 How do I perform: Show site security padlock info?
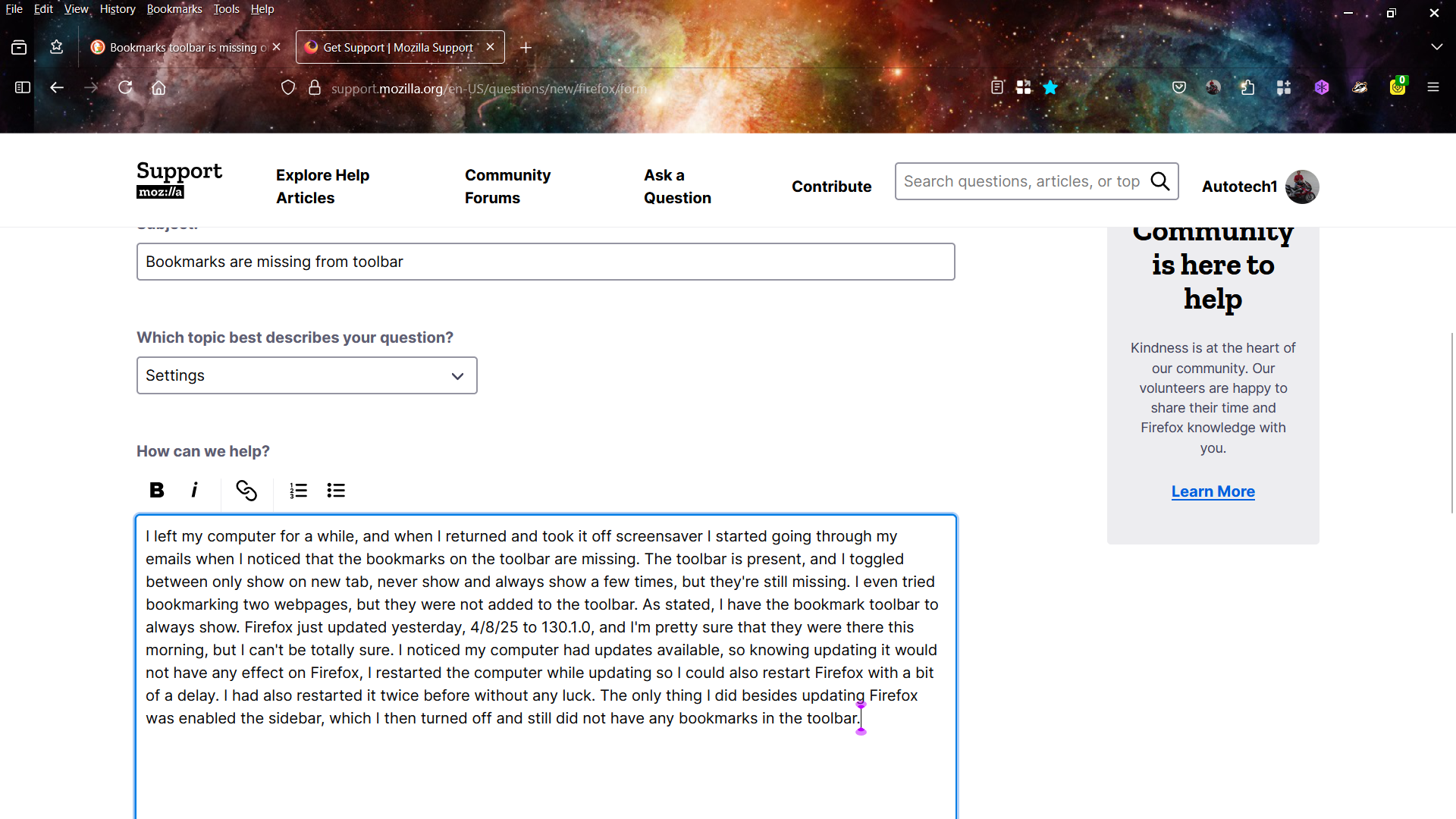click(315, 88)
